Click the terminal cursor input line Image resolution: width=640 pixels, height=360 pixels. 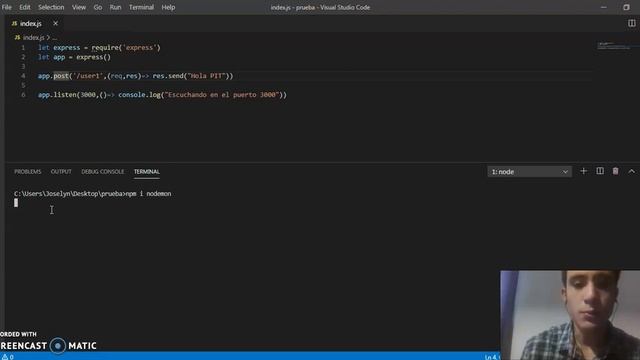[16, 203]
